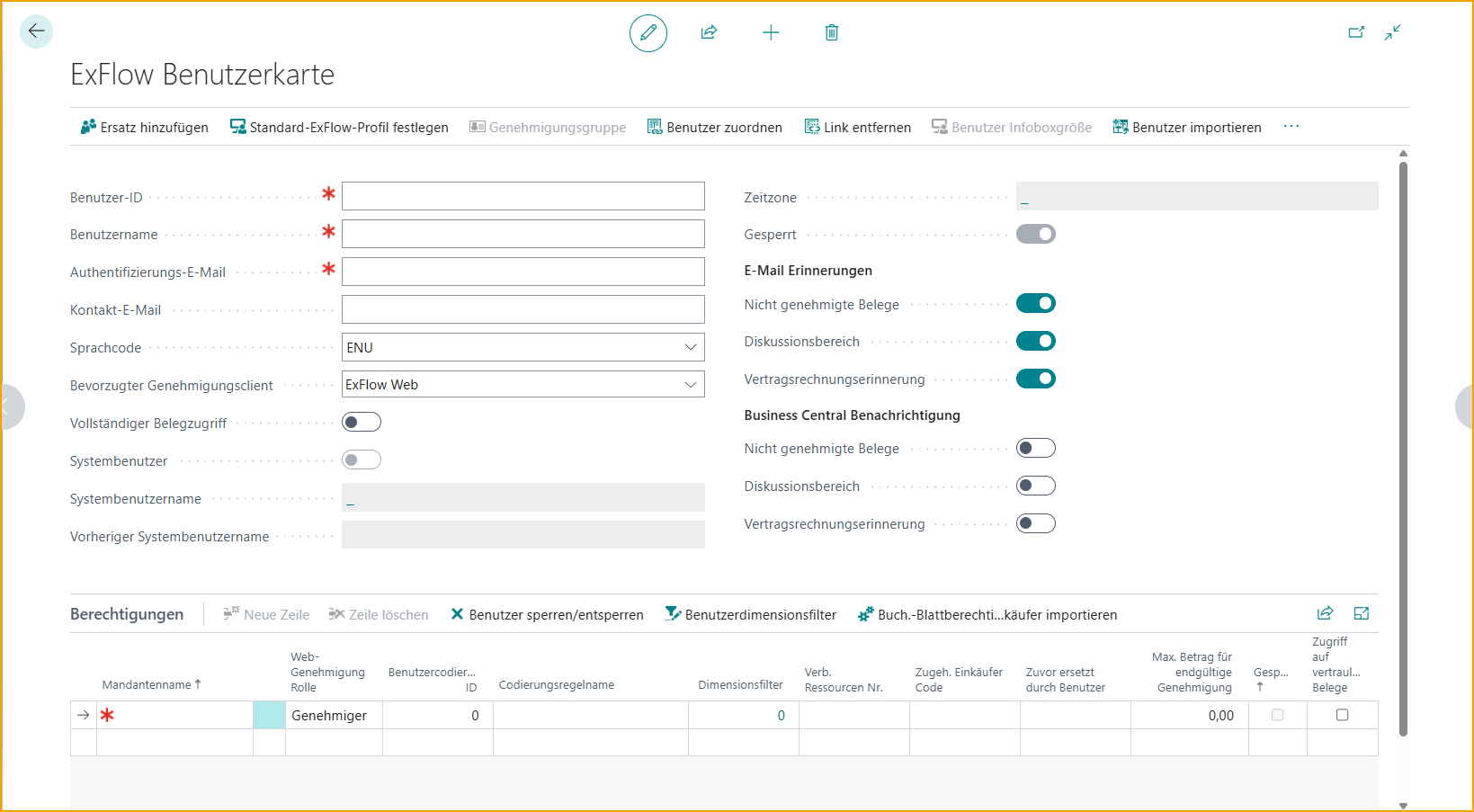Turn off E-Mail Diskussionsbereich reminder
1474x812 pixels.
(1036, 341)
